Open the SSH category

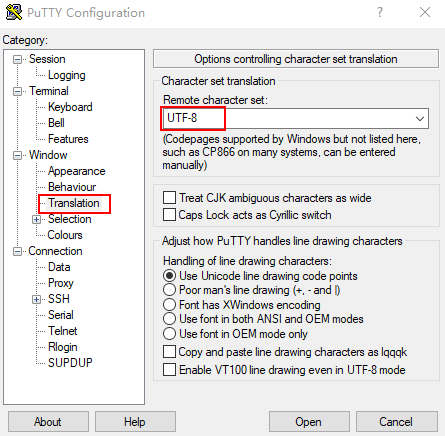[59, 299]
